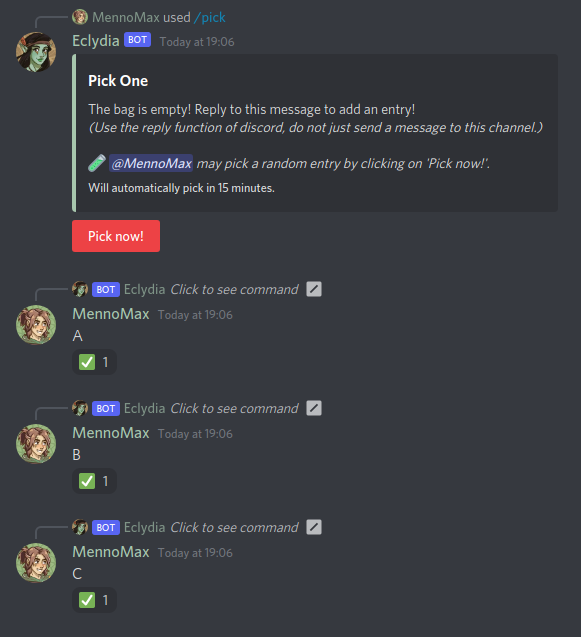Click MennoMax's avatar on message B

[x=36, y=444]
